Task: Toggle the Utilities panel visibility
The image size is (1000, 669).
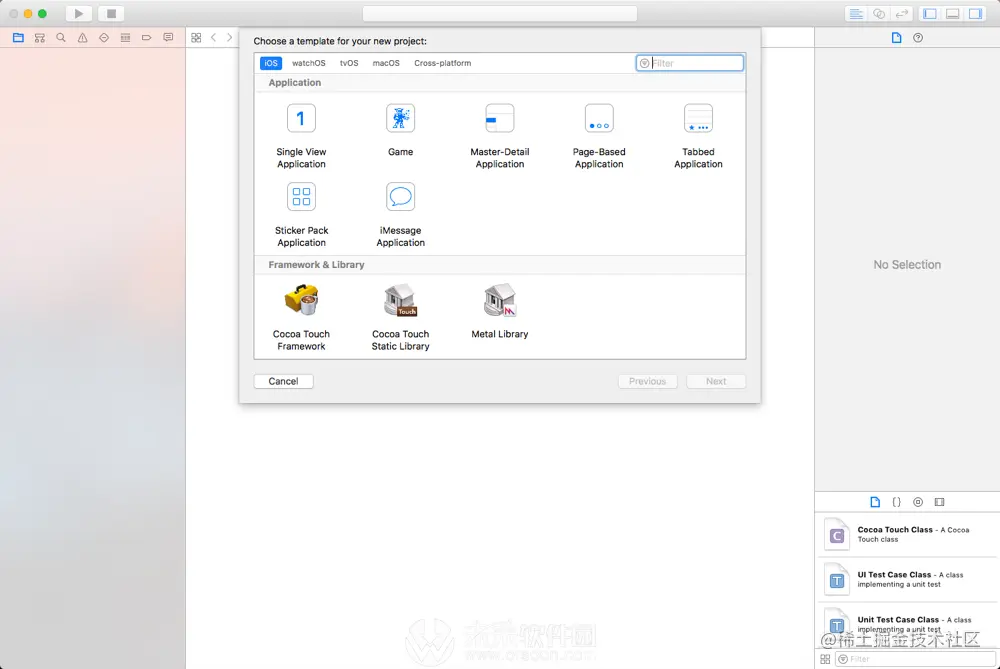Action: tap(976, 13)
